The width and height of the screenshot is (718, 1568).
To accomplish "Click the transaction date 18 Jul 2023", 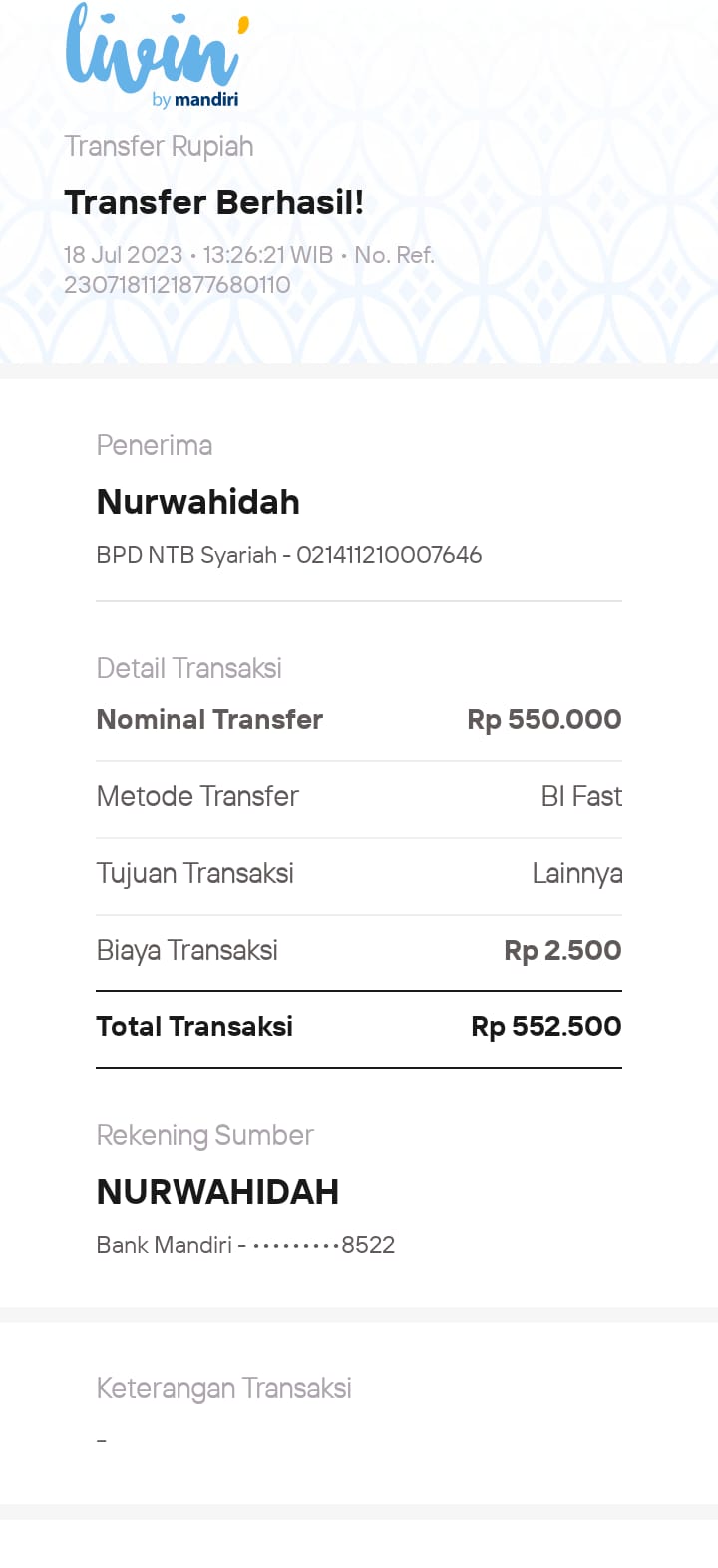I will coord(123,255).
